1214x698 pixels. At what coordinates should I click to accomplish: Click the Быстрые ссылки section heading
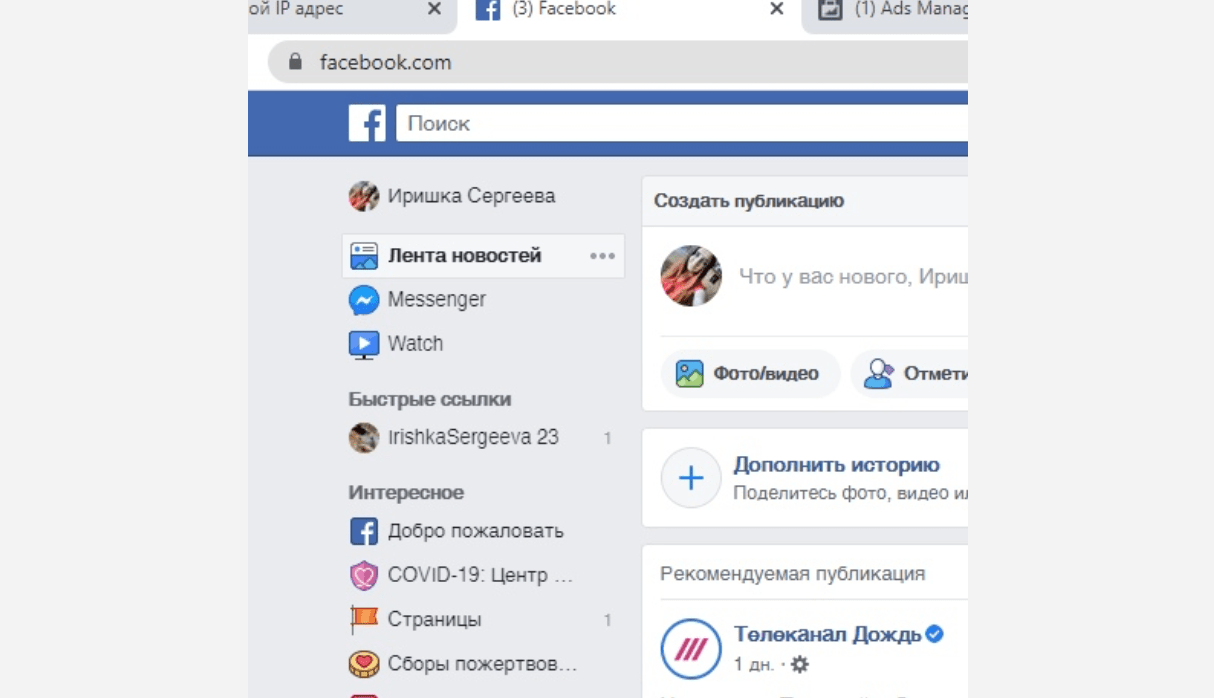pyautogui.click(x=430, y=399)
